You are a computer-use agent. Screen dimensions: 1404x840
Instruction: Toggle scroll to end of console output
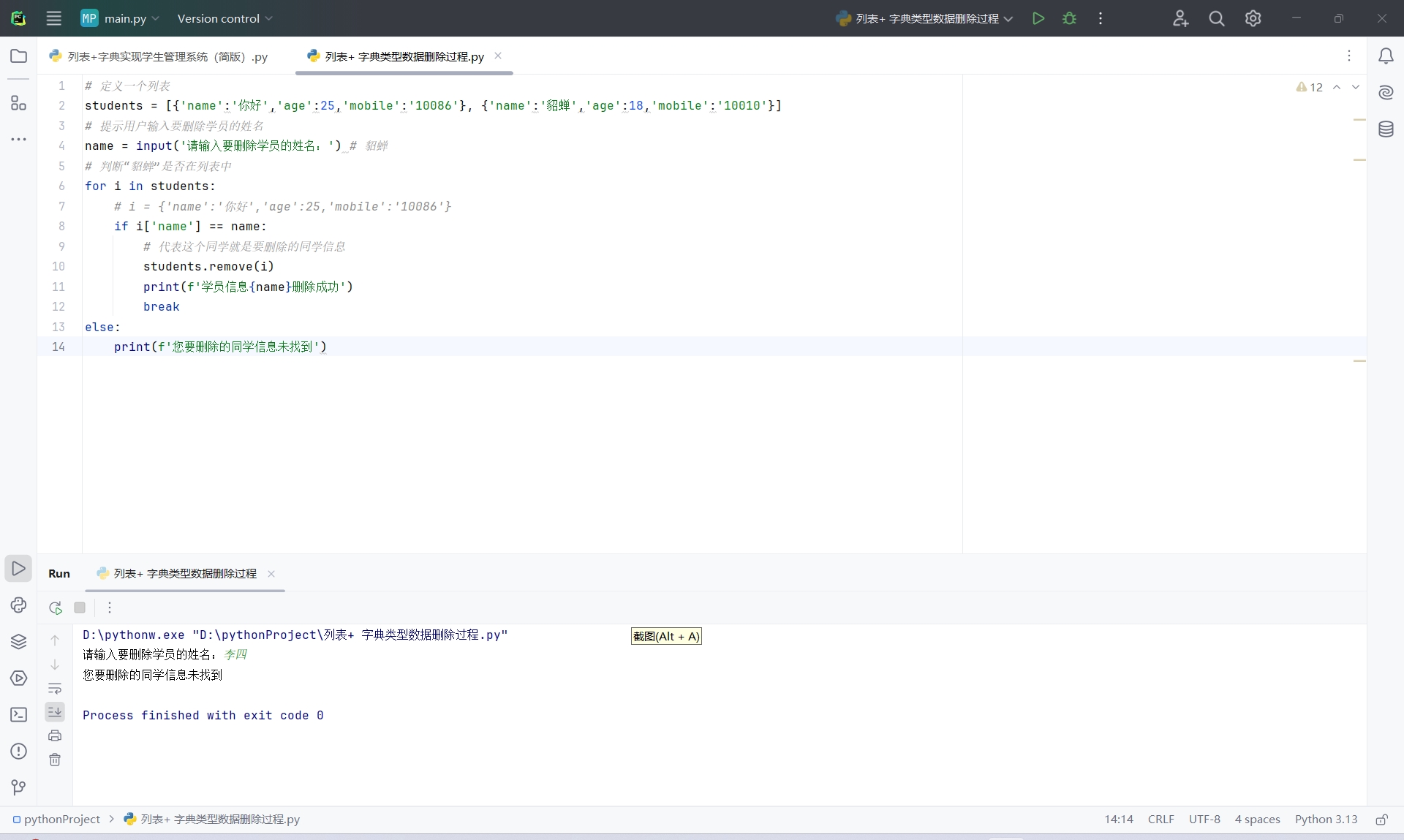click(55, 711)
